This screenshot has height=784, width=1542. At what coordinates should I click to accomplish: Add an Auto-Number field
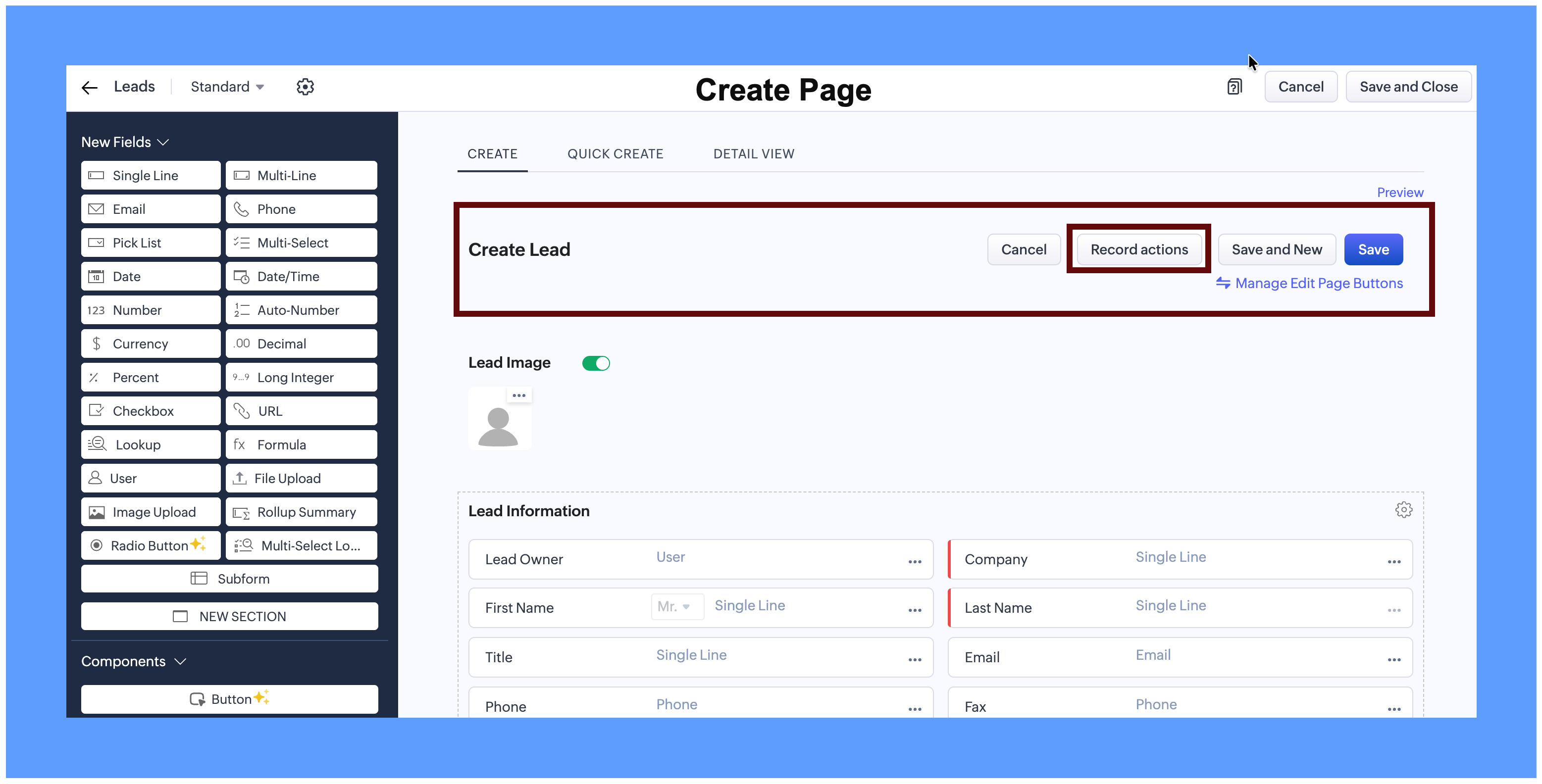click(302, 310)
